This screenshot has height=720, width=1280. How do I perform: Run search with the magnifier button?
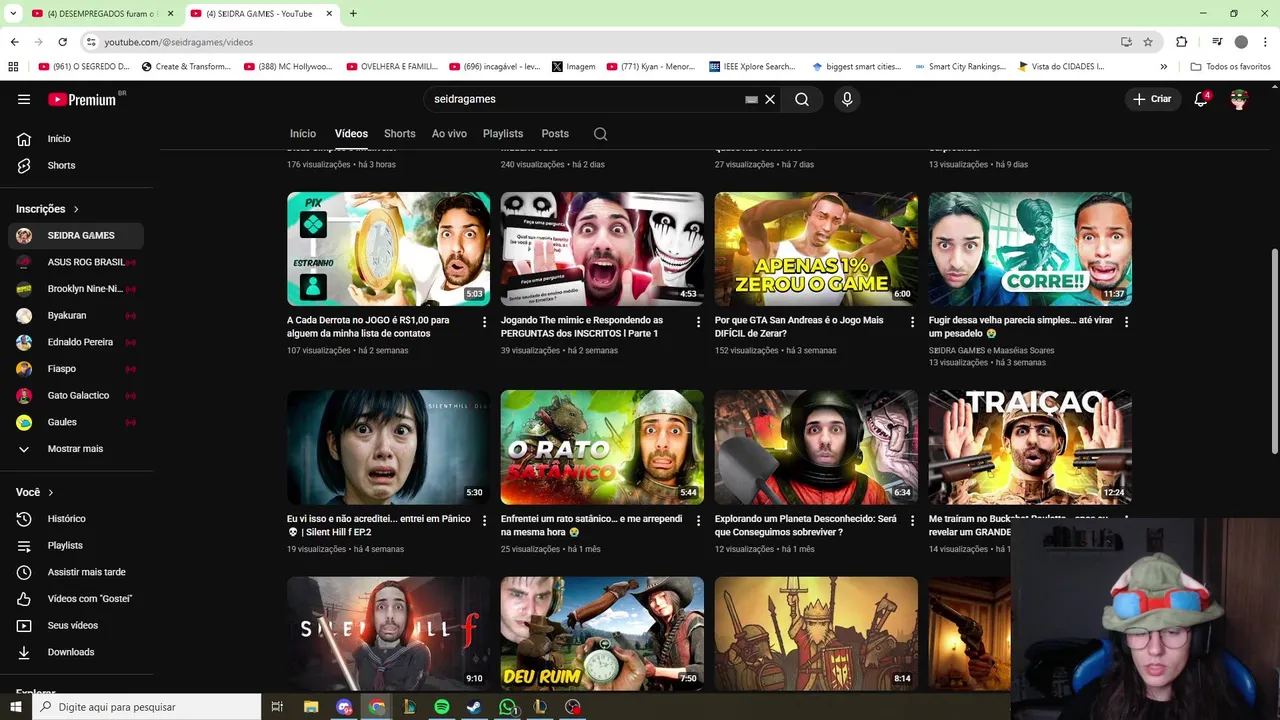point(802,99)
